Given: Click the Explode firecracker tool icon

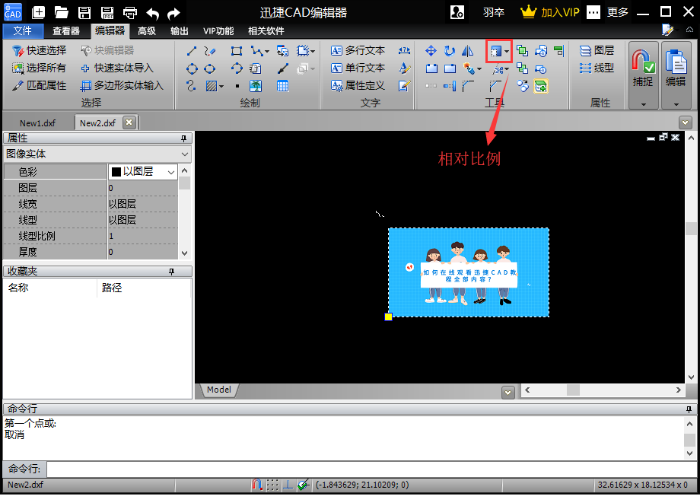Looking at the screenshot, I should [469, 69].
